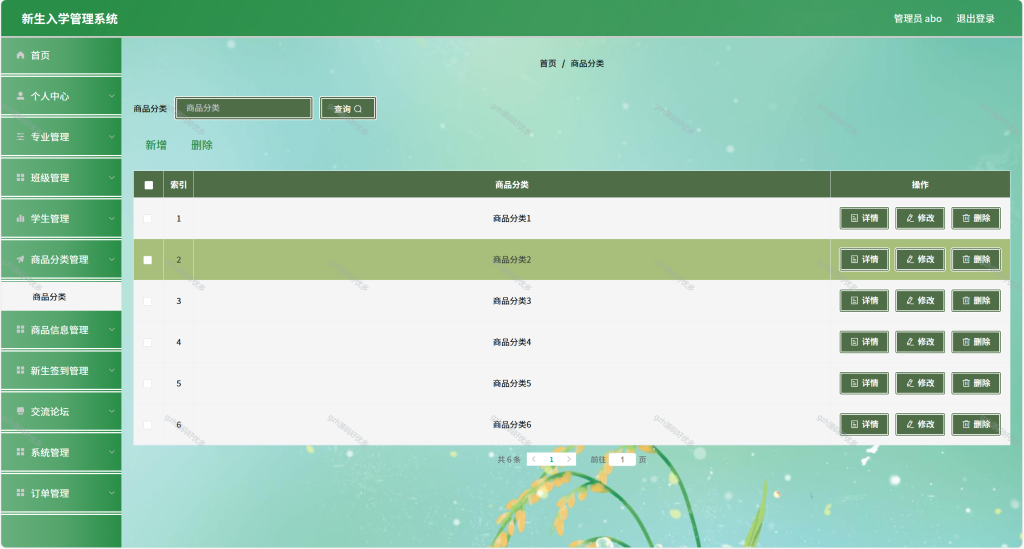
Task: Click the paper-plane icon beside 商品分类管理
Action: (x=20, y=259)
